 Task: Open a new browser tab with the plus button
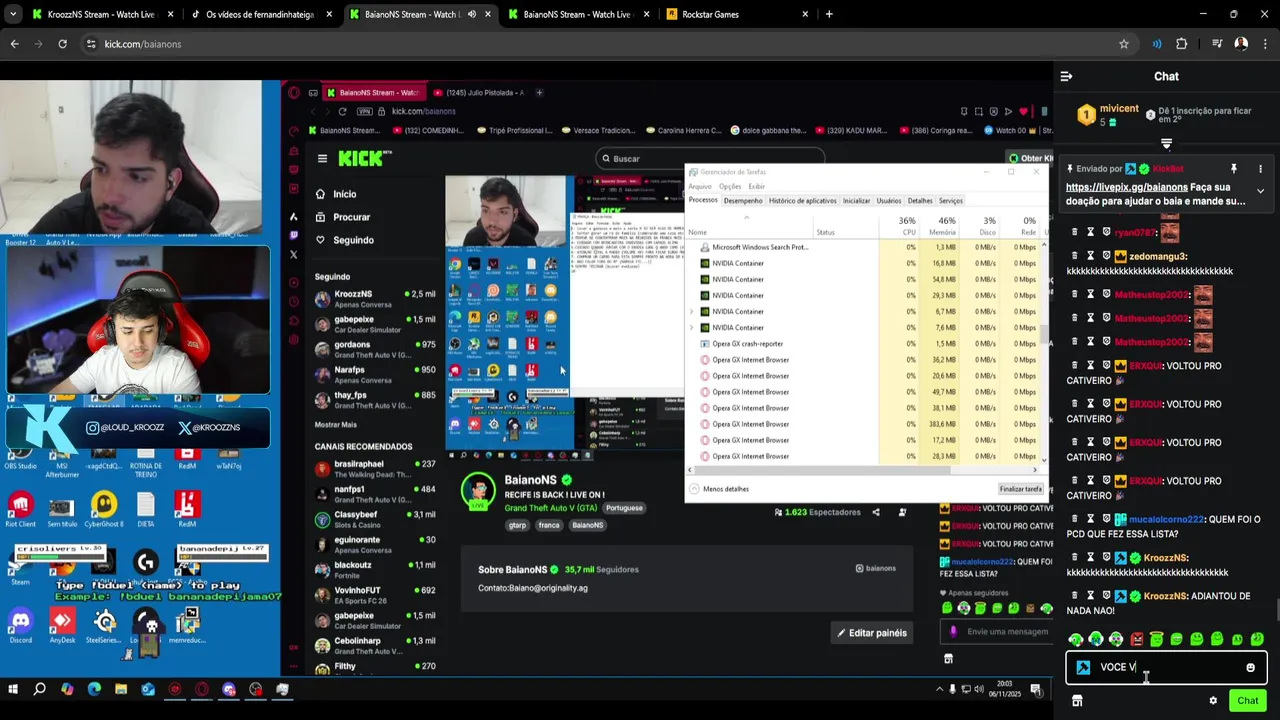(x=829, y=14)
